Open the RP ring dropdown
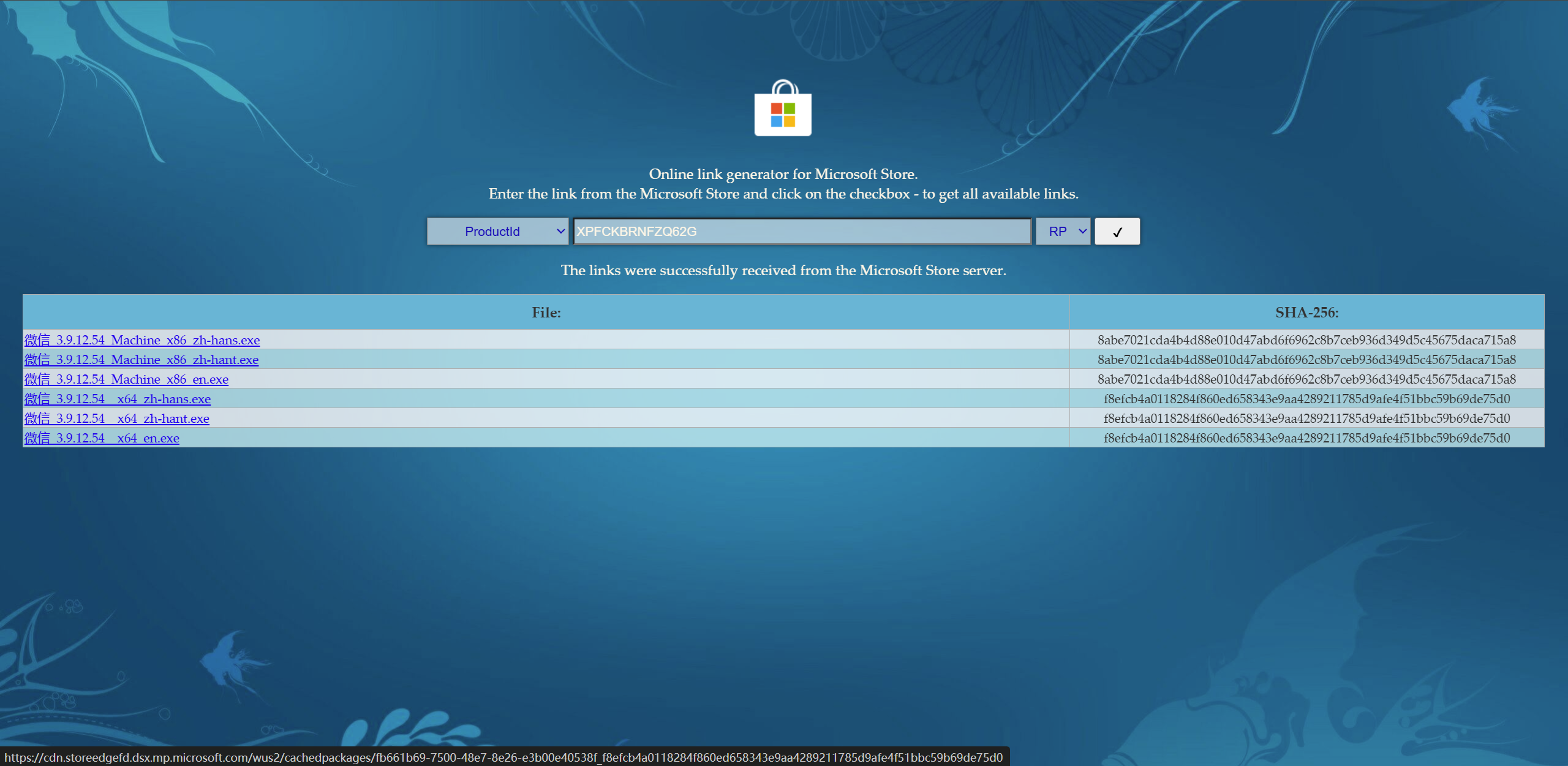Screen dimensions: 1568x766 [1063, 232]
